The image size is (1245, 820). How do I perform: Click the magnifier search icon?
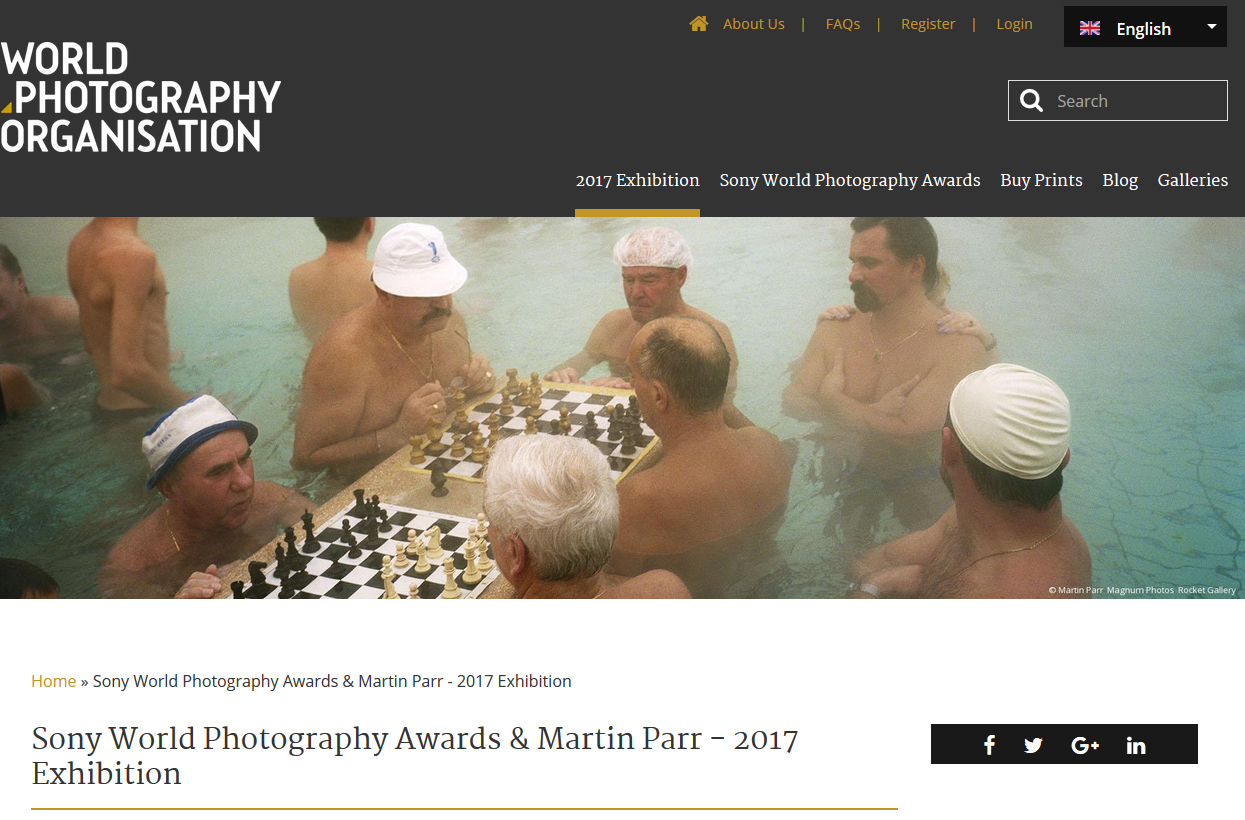tap(1031, 100)
